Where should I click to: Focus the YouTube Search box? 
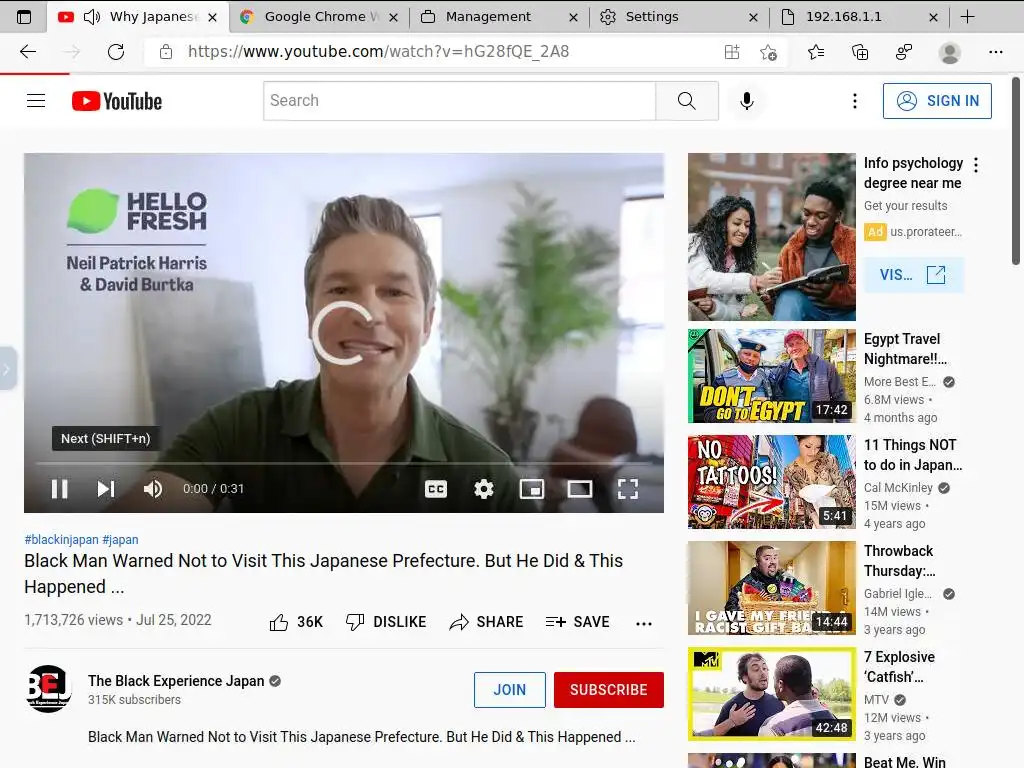[459, 101]
